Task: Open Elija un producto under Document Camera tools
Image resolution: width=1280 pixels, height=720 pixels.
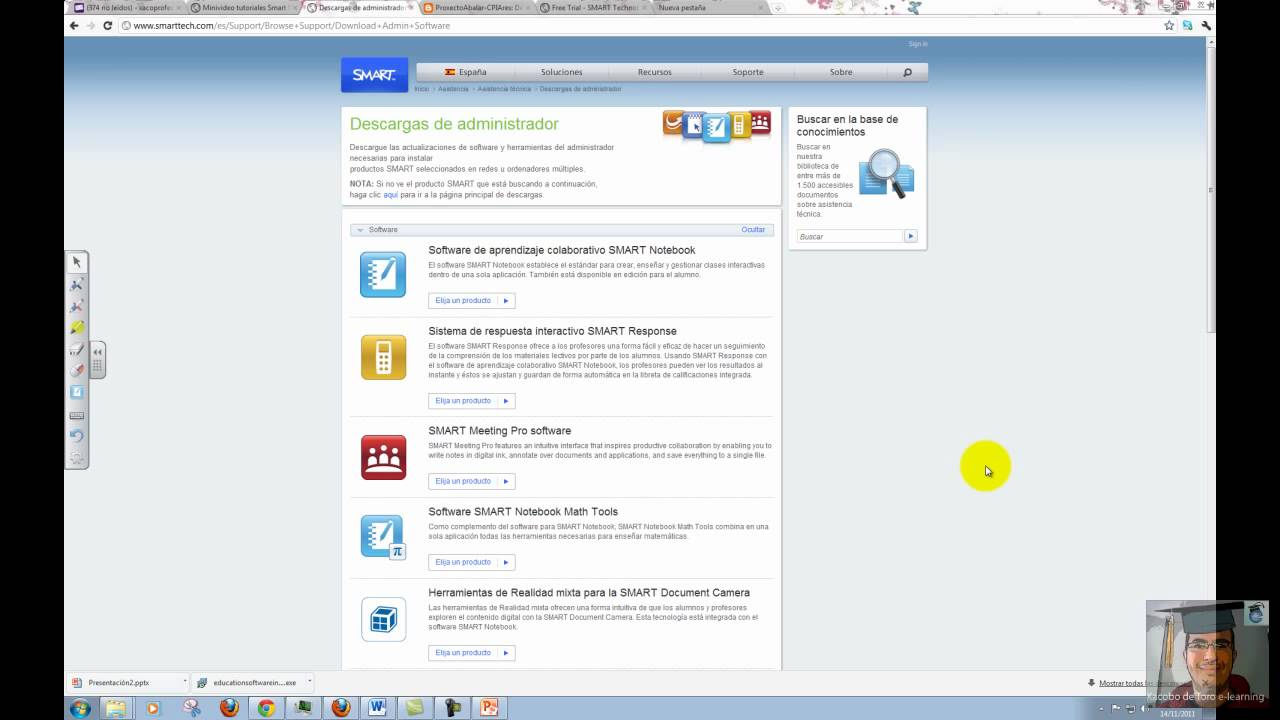Action: point(472,653)
